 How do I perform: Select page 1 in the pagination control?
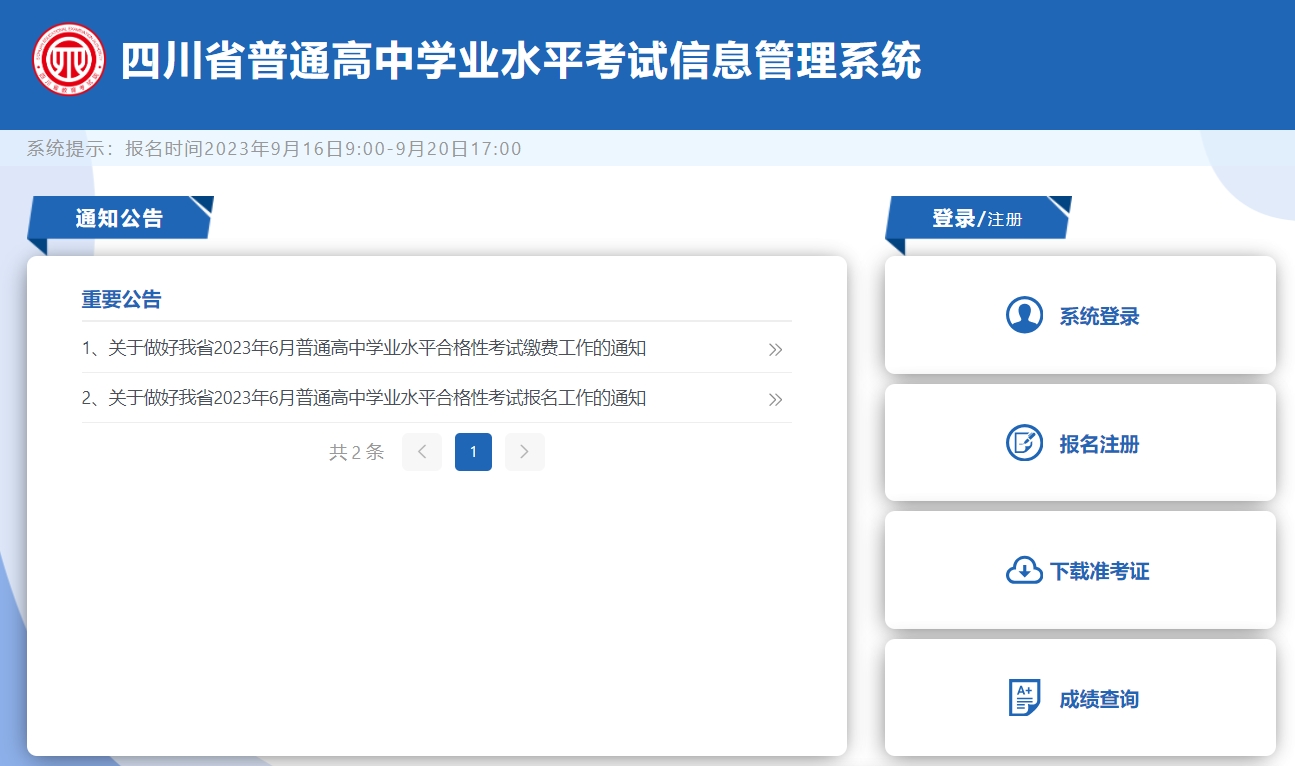click(x=473, y=452)
